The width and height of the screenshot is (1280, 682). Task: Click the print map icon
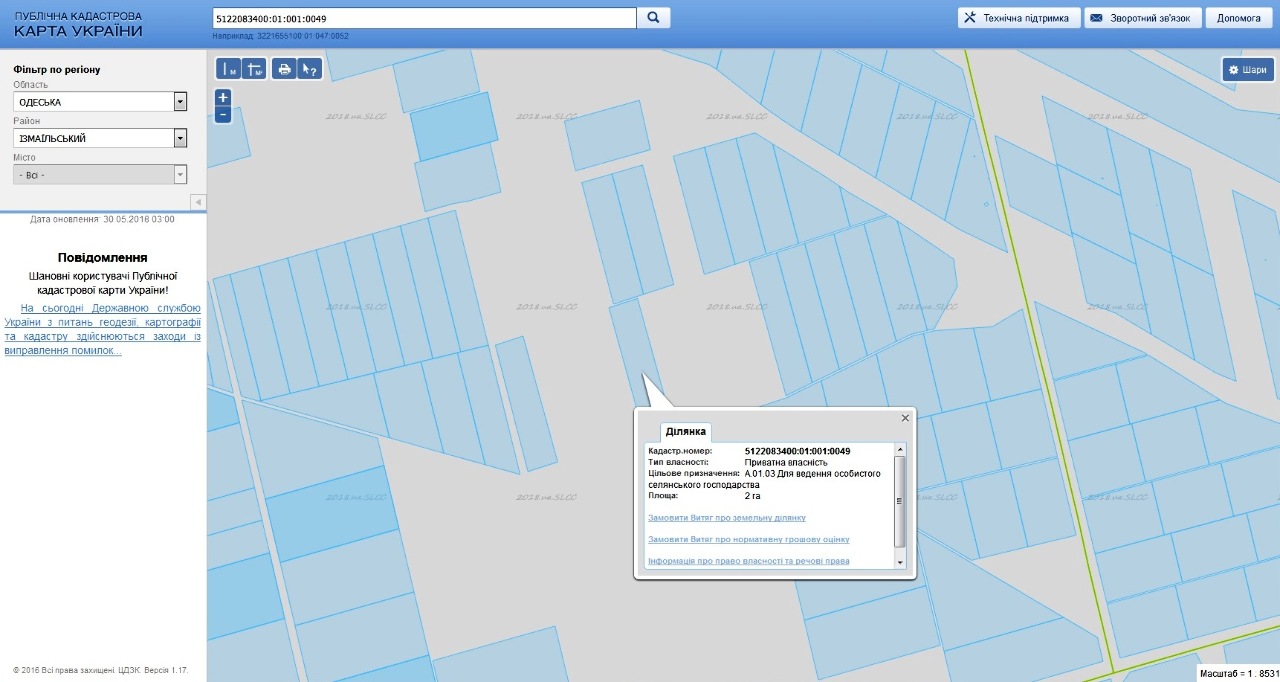(284, 69)
